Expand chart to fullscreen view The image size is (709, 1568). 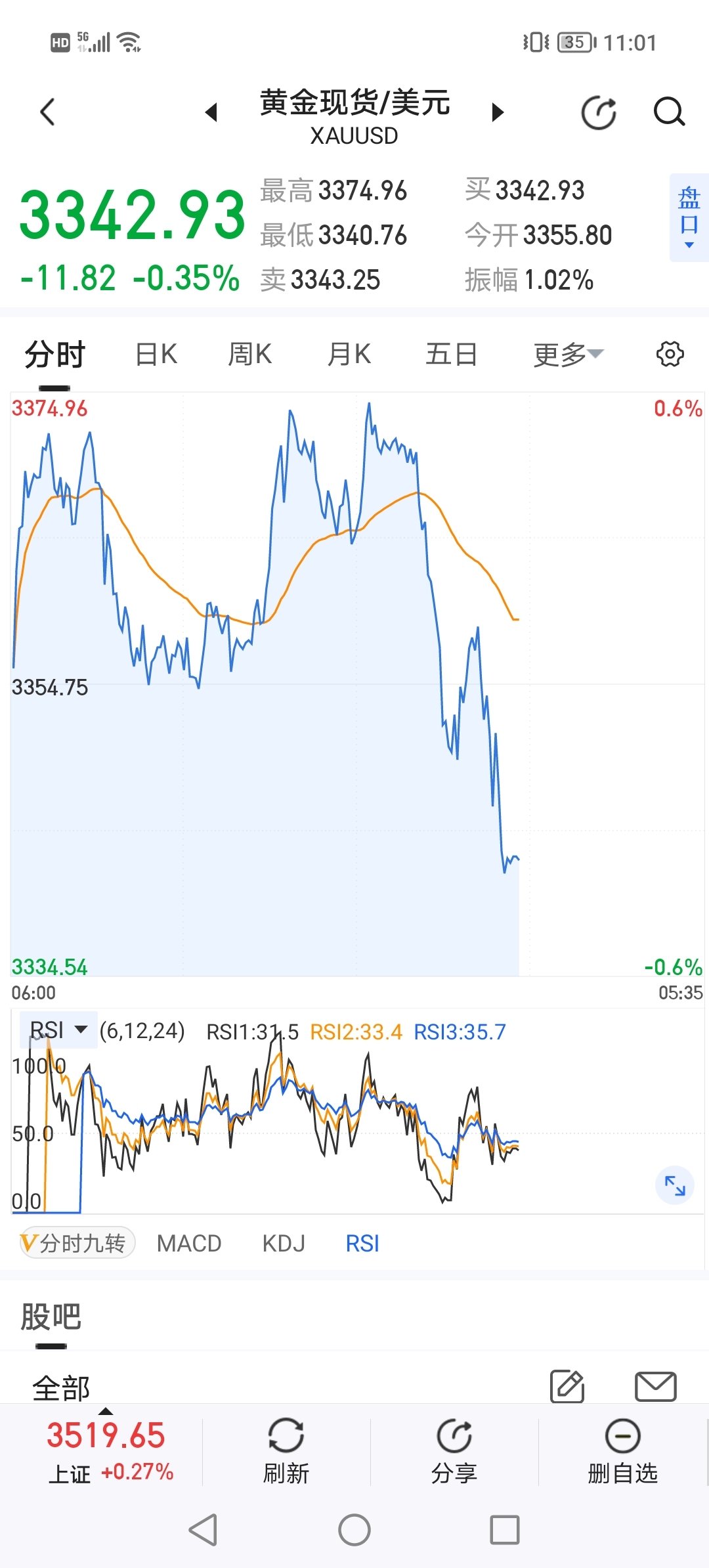click(675, 1185)
